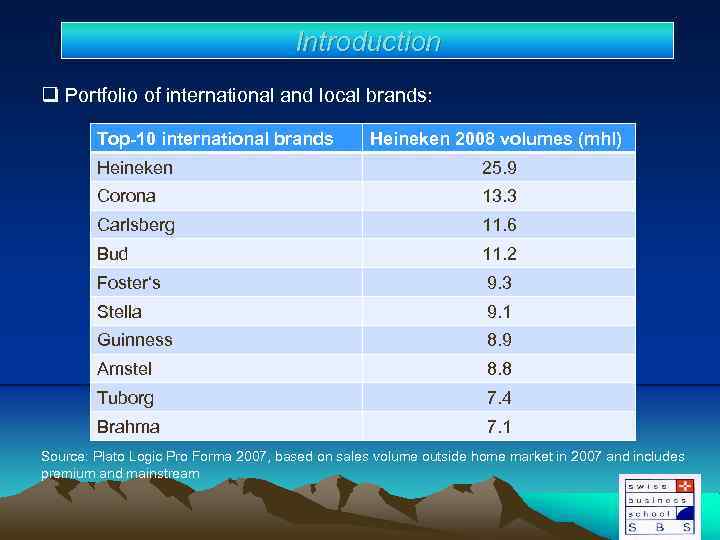720x540 pixels.
Task: Click the 11.6 volume value
Action: pos(499,225)
